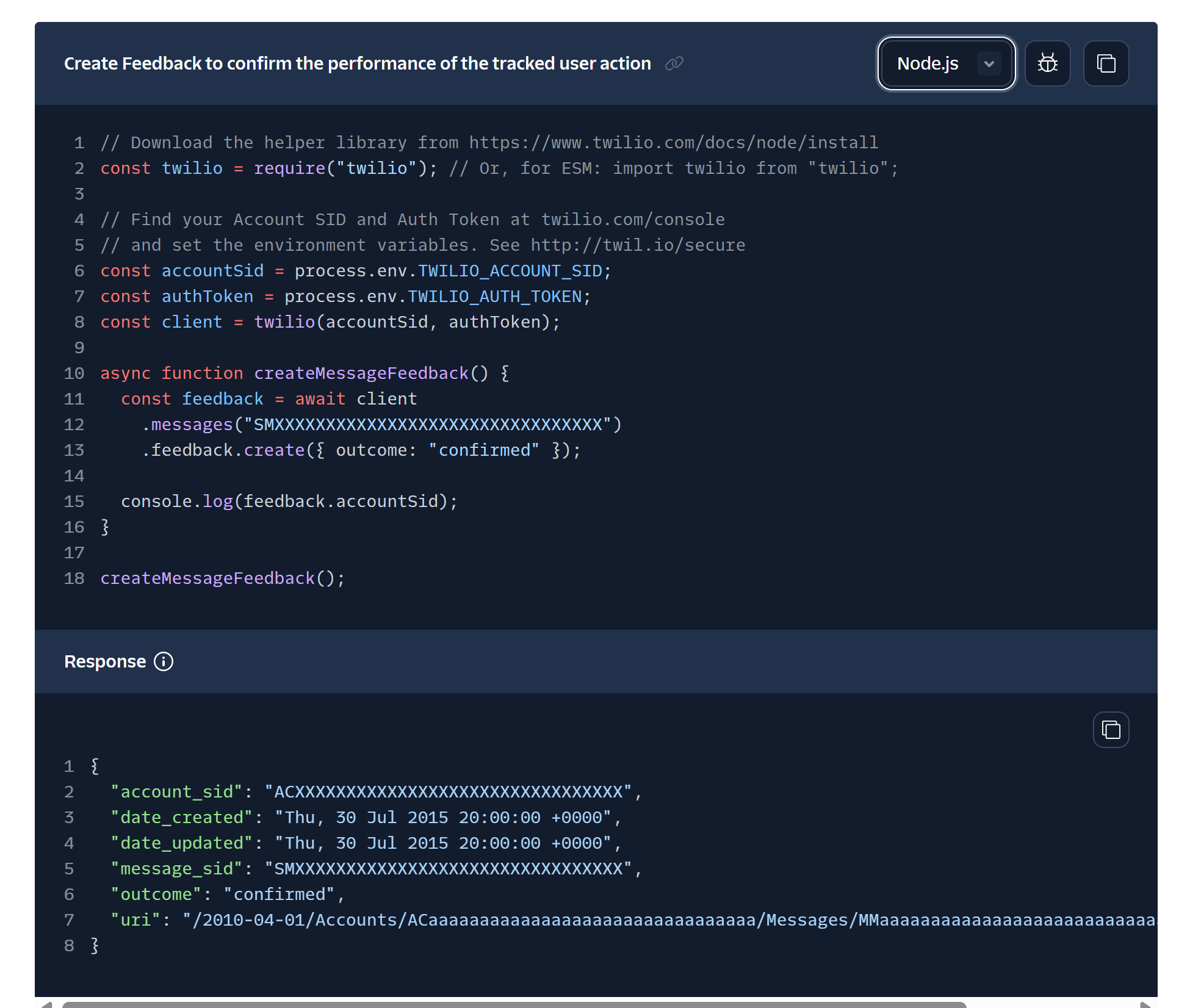Click the Response section label
The image size is (1190, 1008).
(105, 661)
